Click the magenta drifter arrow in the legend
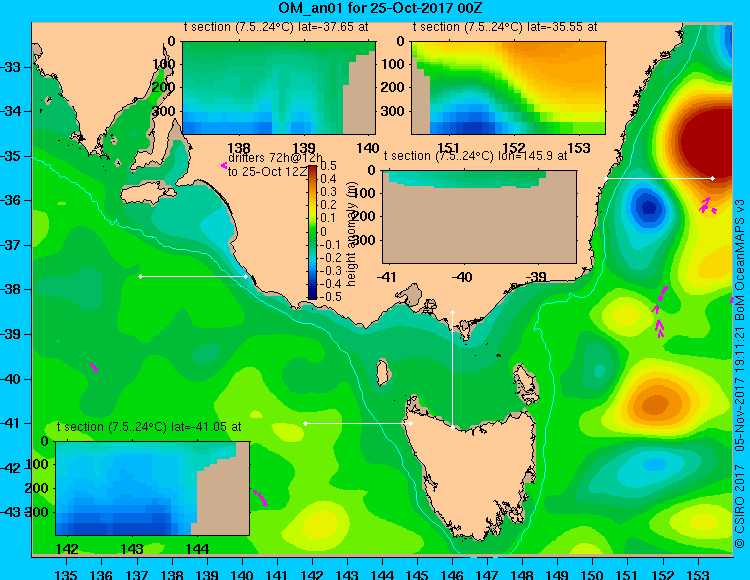Image resolution: width=750 pixels, height=580 pixels. click(x=224, y=165)
